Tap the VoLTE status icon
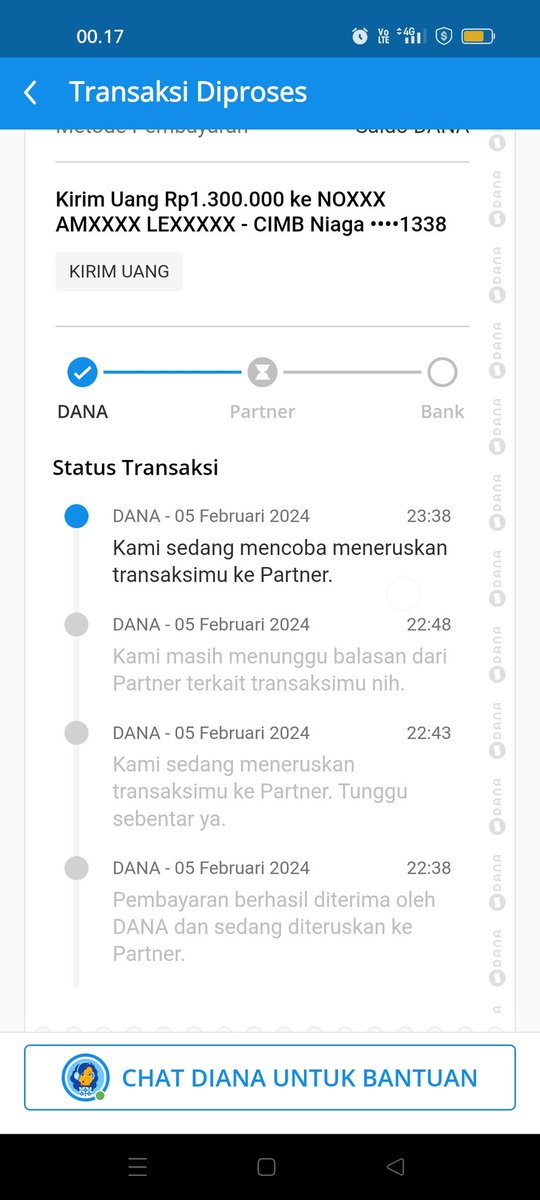This screenshot has height=1200, width=540. [384, 36]
